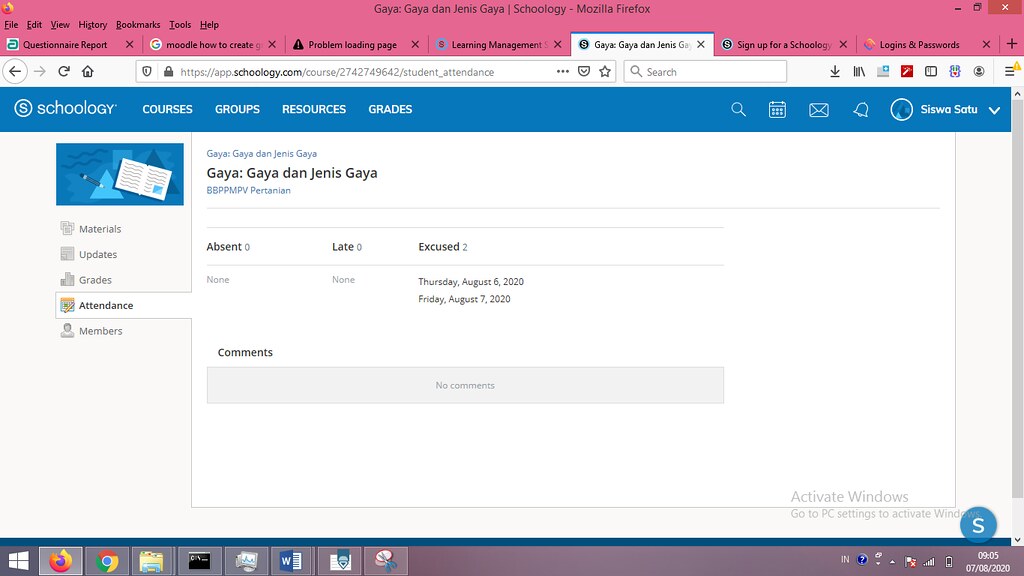Expand the Siswa Satu account dropdown arrow

point(994,110)
